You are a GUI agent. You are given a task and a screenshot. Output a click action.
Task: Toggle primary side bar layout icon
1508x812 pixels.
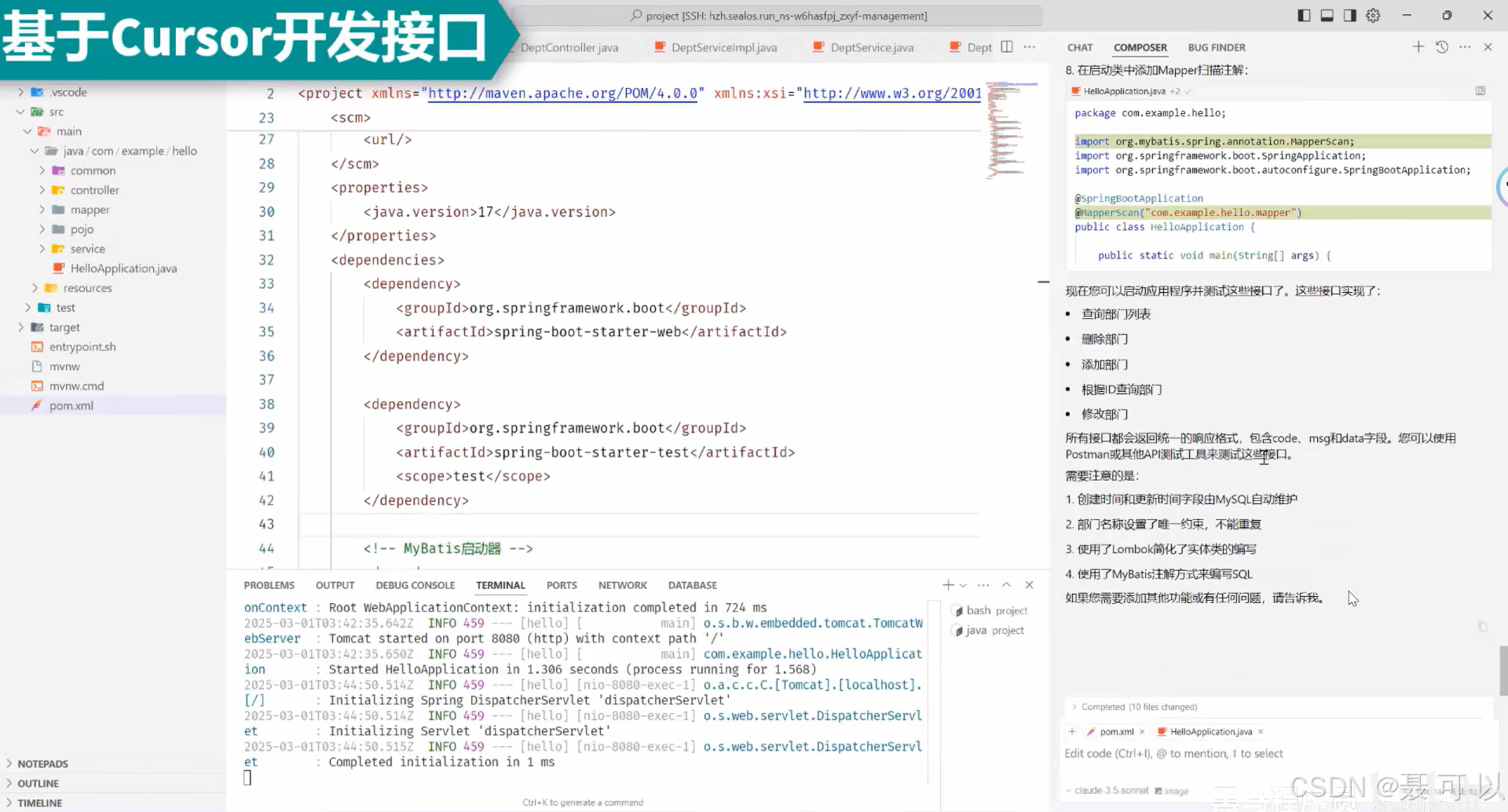pos(1304,16)
